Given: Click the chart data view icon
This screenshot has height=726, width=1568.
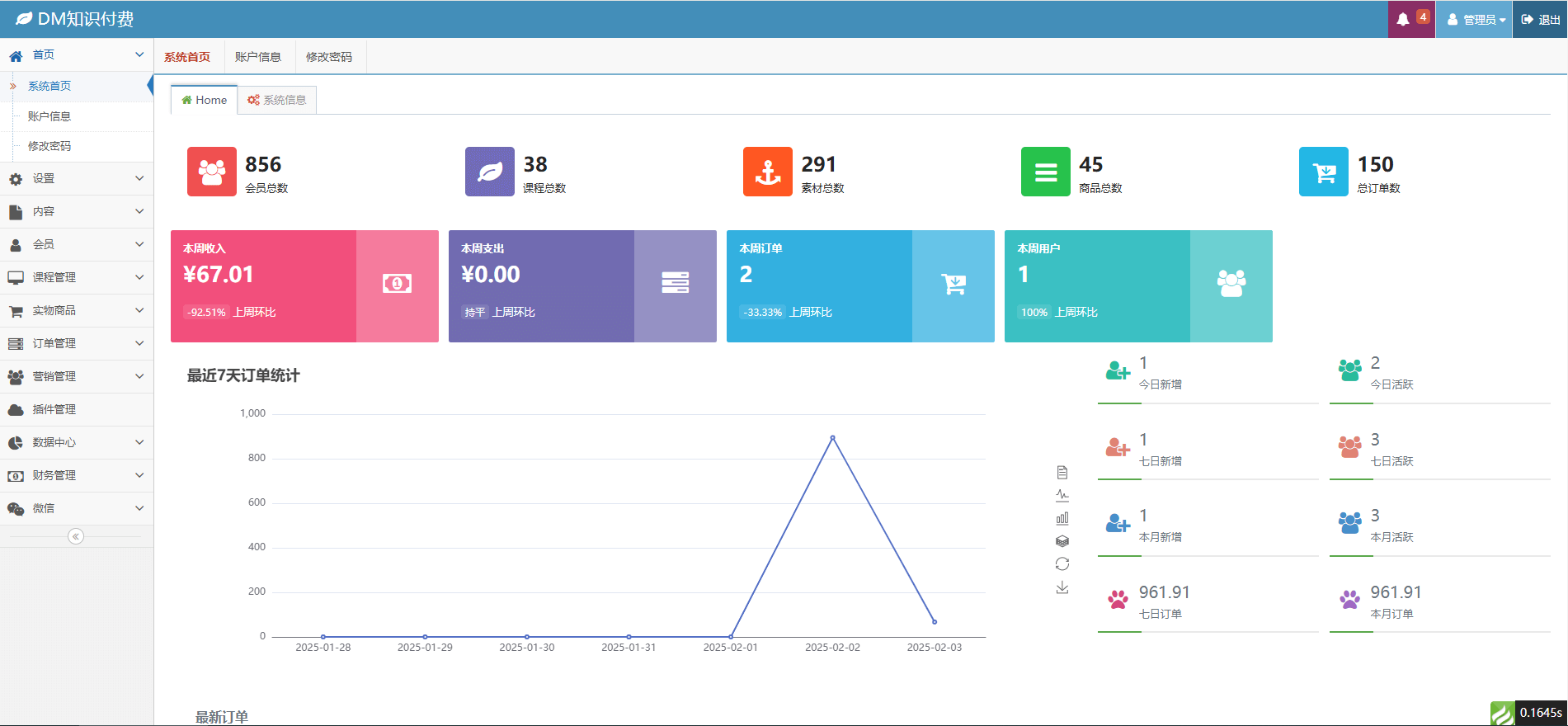Looking at the screenshot, I should 1062,473.
